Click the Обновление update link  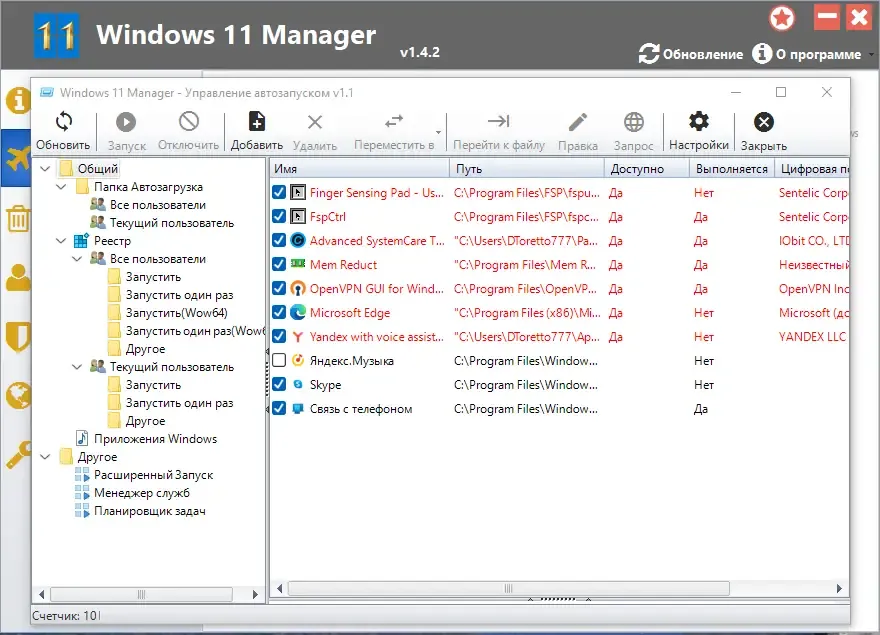click(x=691, y=54)
